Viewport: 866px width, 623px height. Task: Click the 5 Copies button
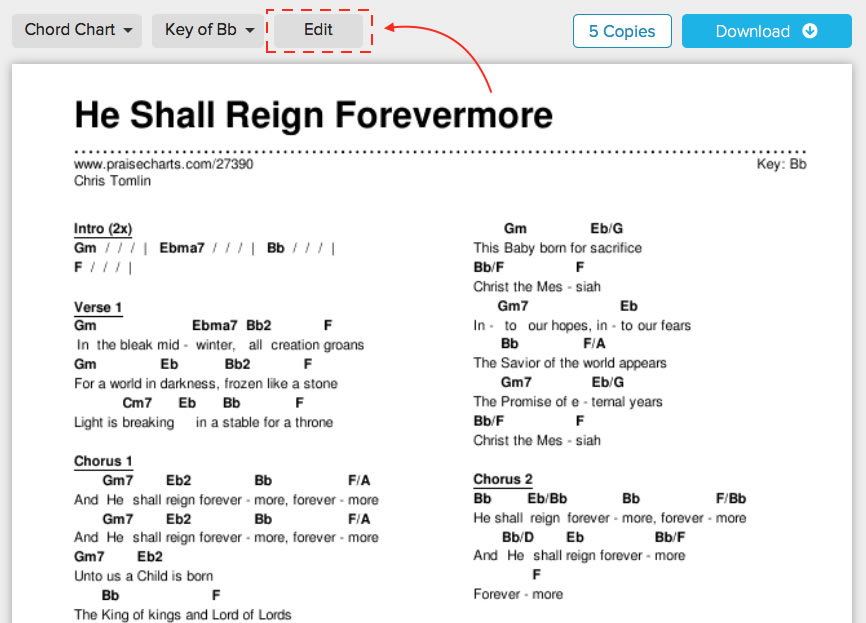(x=621, y=31)
